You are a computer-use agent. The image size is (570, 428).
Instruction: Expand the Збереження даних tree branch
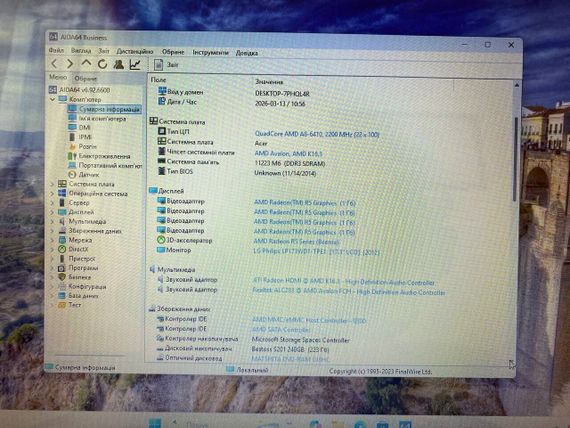pyautogui.click(x=52, y=231)
